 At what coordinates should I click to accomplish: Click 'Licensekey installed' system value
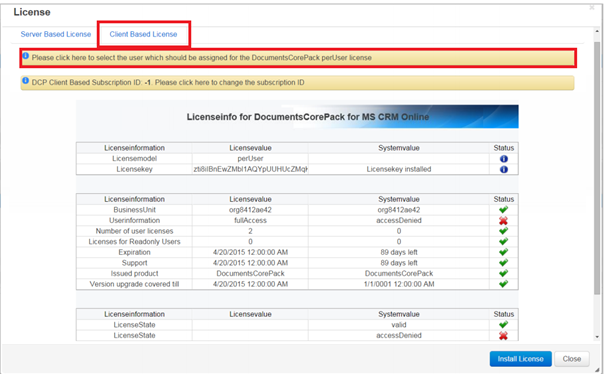point(399,169)
